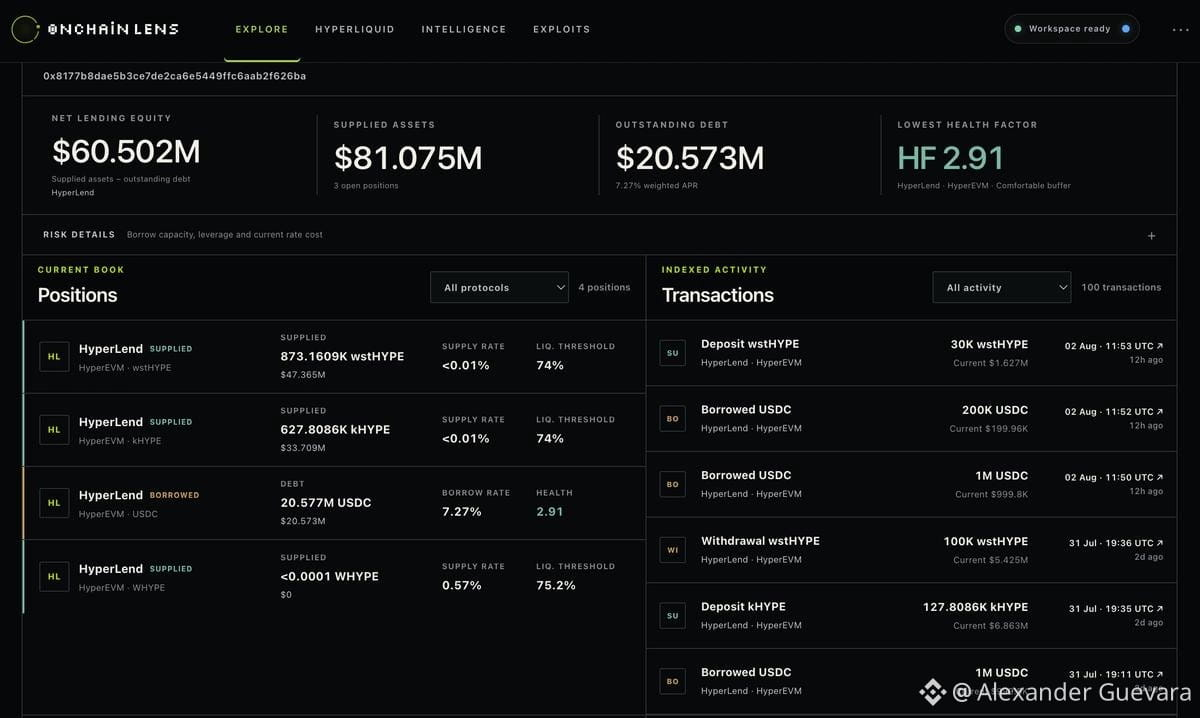This screenshot has height=718, width=1200.
Task: Click the Onchain Lens logo icon
Action: coord(25,30)
